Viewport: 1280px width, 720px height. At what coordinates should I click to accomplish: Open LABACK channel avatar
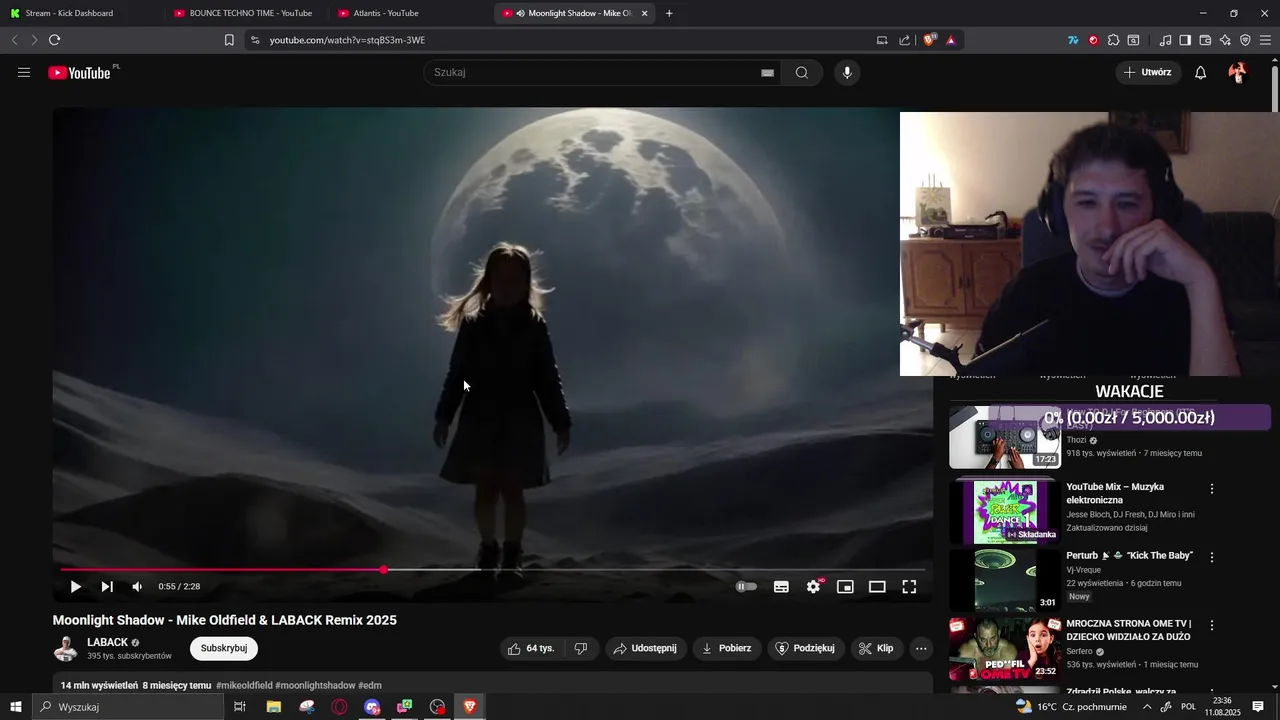click(x=66, y=649)
